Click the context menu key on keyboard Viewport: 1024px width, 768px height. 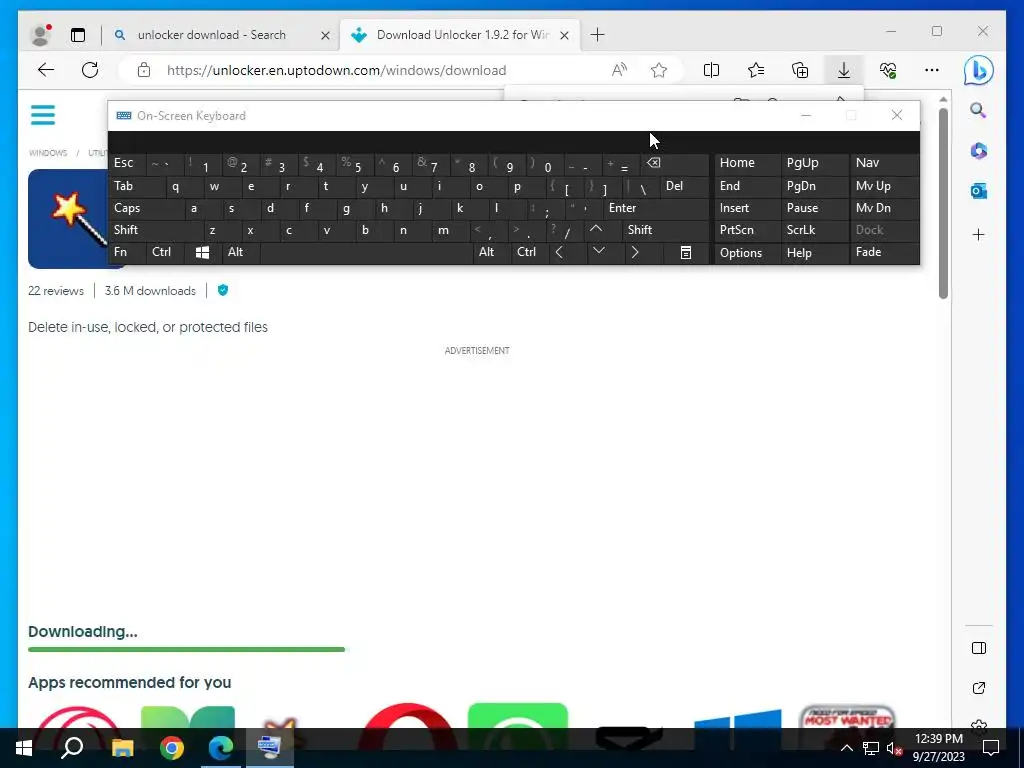[686, 252]
